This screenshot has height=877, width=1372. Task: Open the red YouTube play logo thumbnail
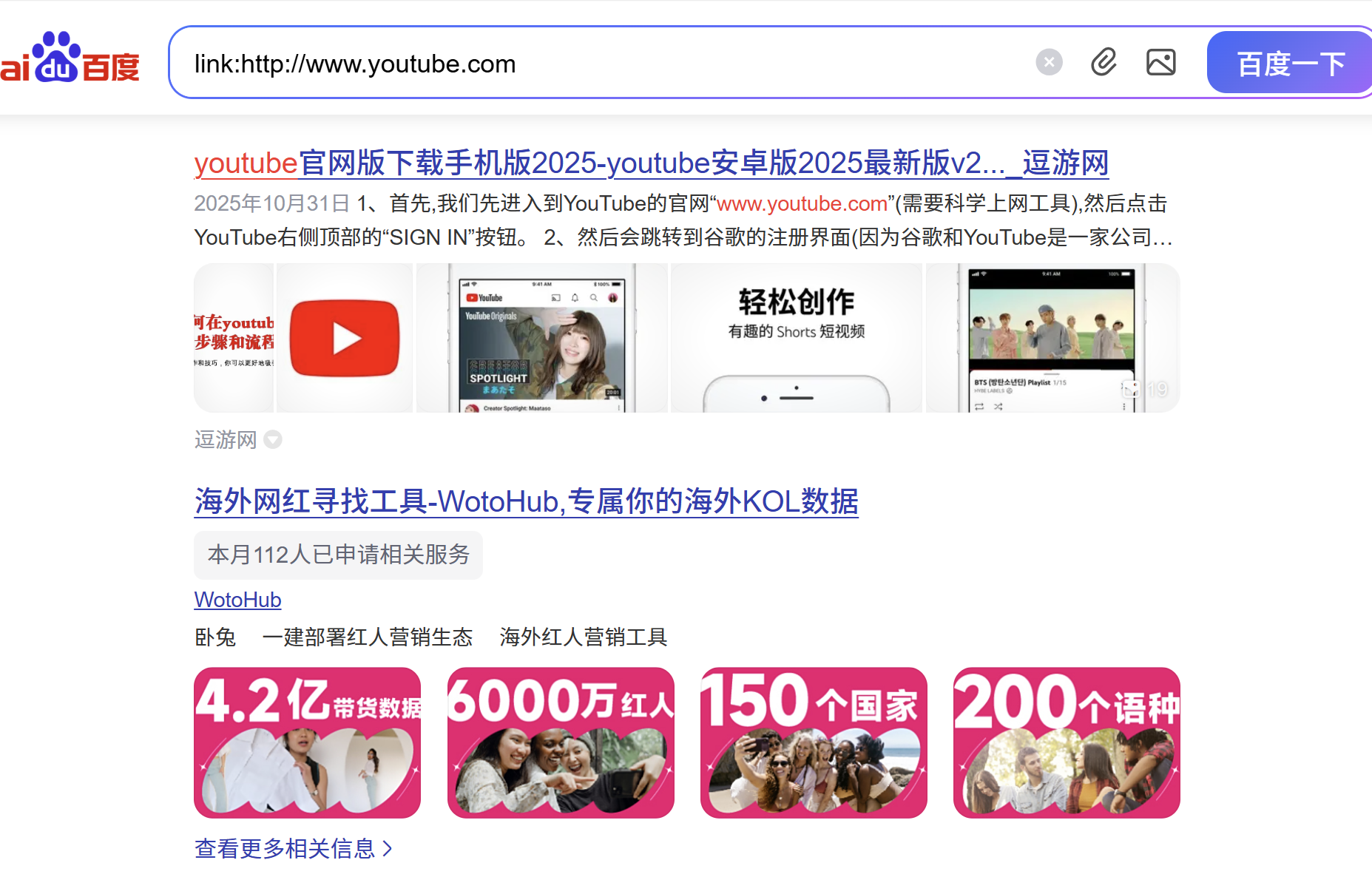[x=345, y=338]
